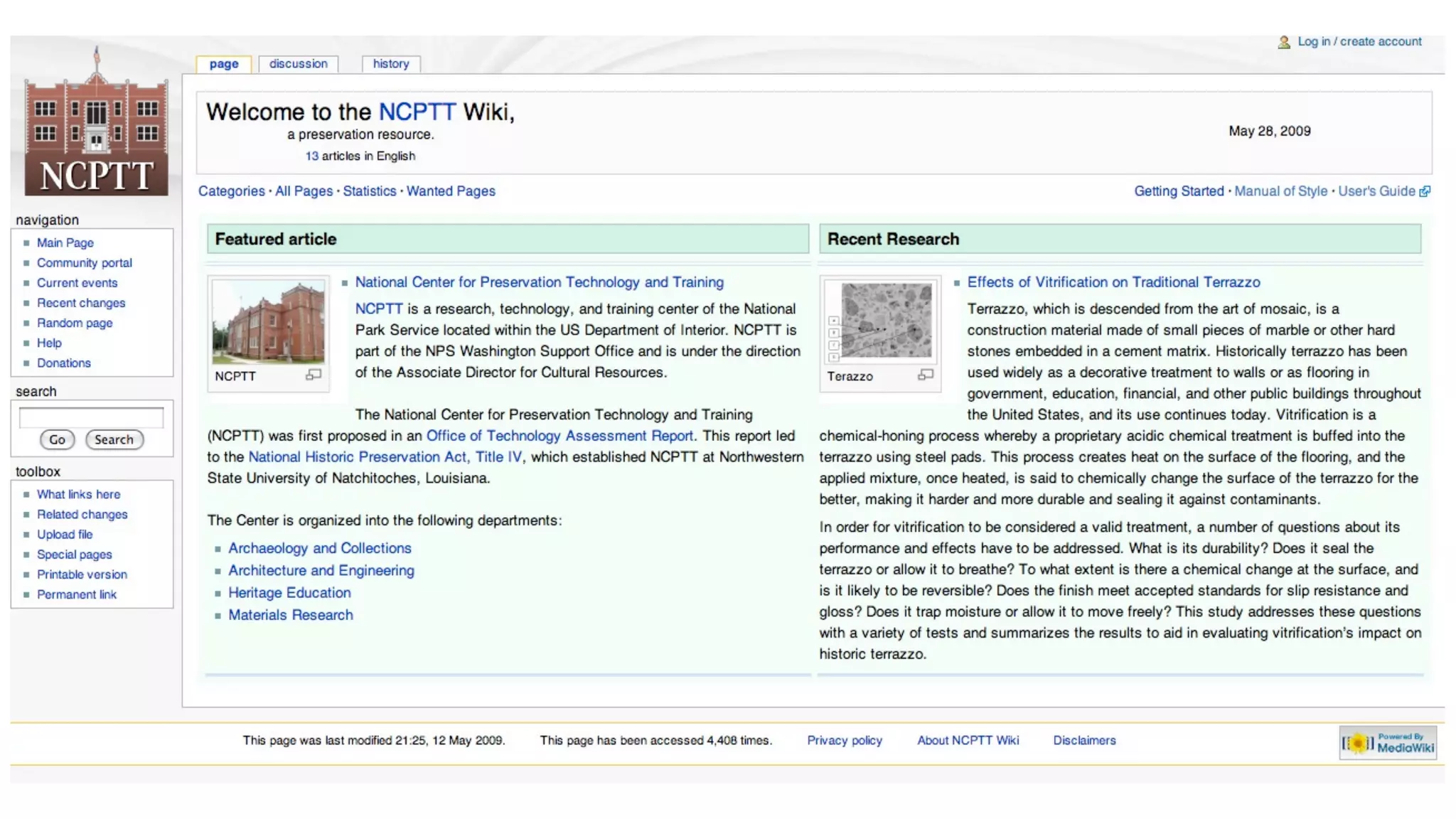Enlarge the NCPTT thumbnail via magnify icon
The height and width of the screenshot is (819, 1456).
click(314, 375)
